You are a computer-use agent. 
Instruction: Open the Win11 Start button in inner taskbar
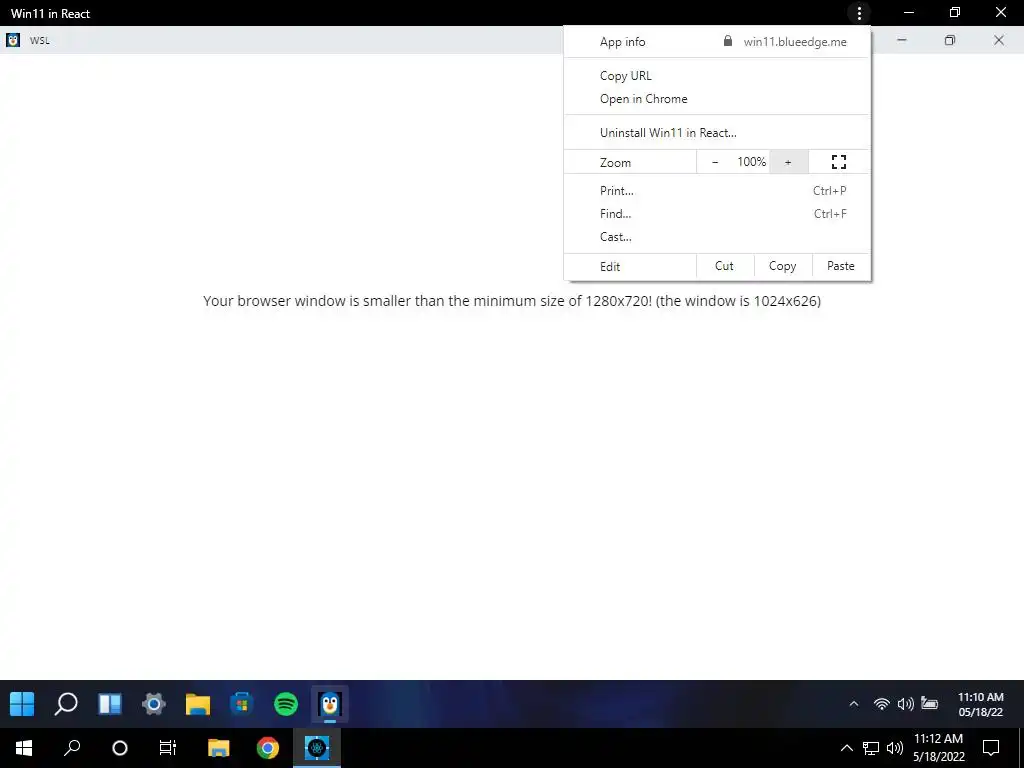(x=22, y=704)
